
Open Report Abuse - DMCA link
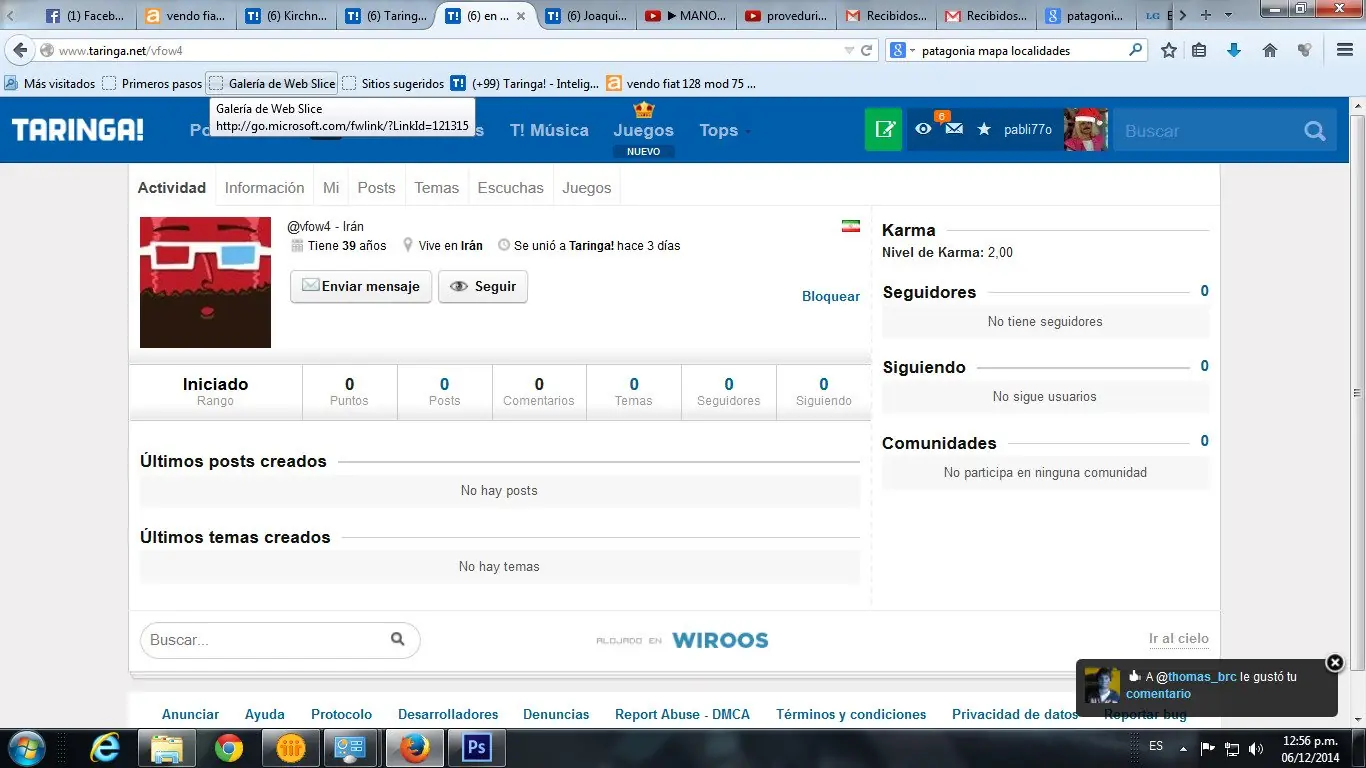coord(682,714)
